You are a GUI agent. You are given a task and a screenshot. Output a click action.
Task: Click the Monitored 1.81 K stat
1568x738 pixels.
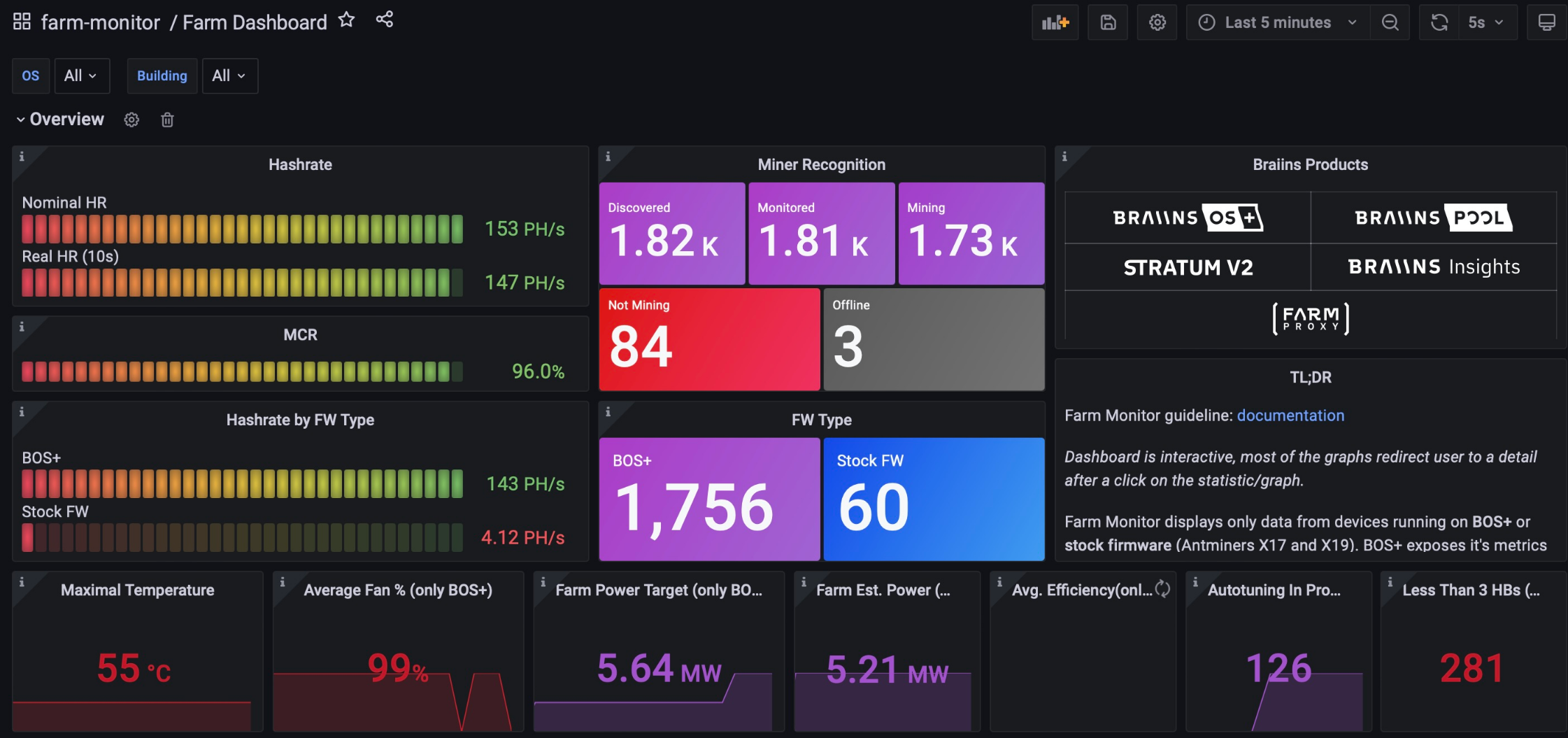coord(822,234)
